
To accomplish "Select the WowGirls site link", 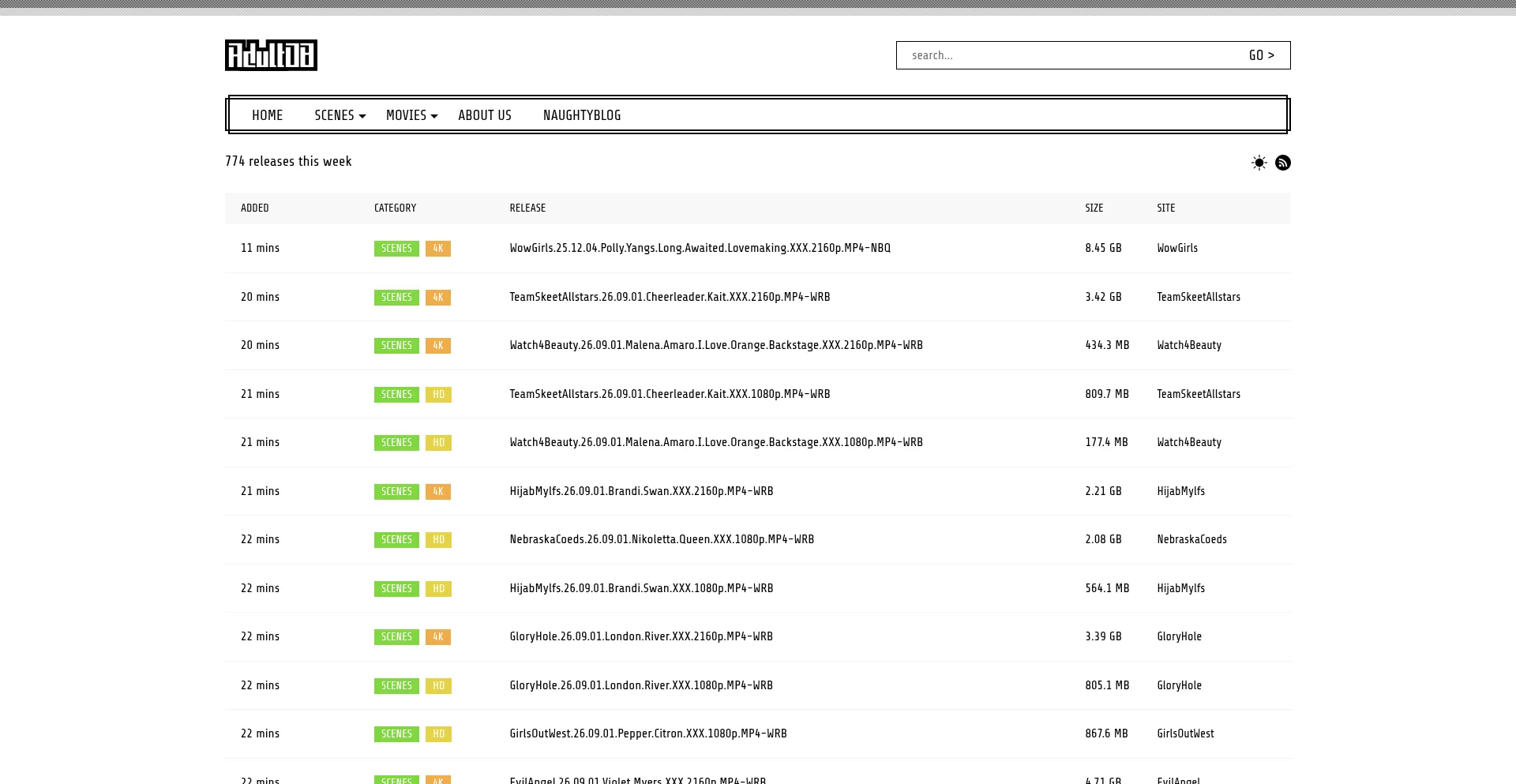I will coord(1177,248).
